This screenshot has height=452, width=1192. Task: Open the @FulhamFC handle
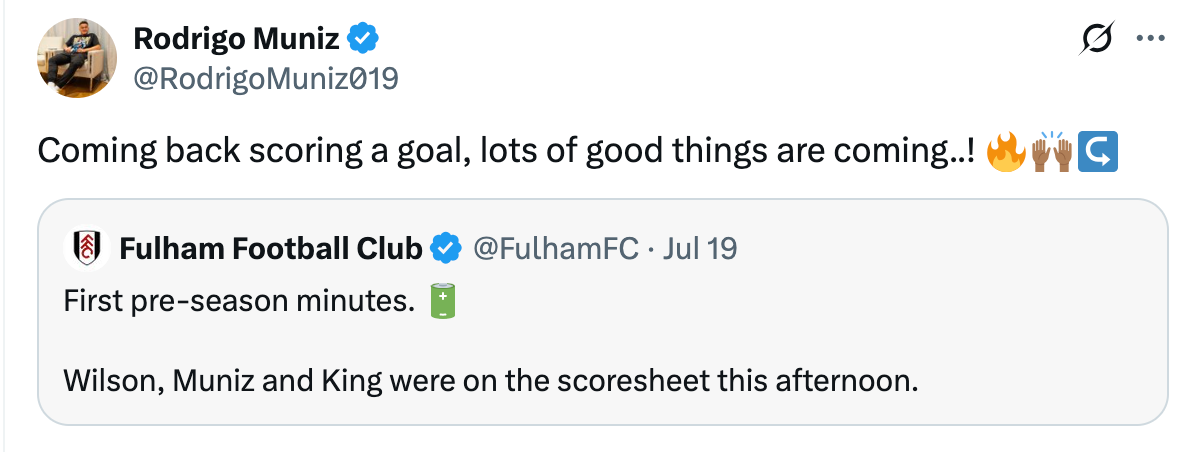click(x=554, y=248)
